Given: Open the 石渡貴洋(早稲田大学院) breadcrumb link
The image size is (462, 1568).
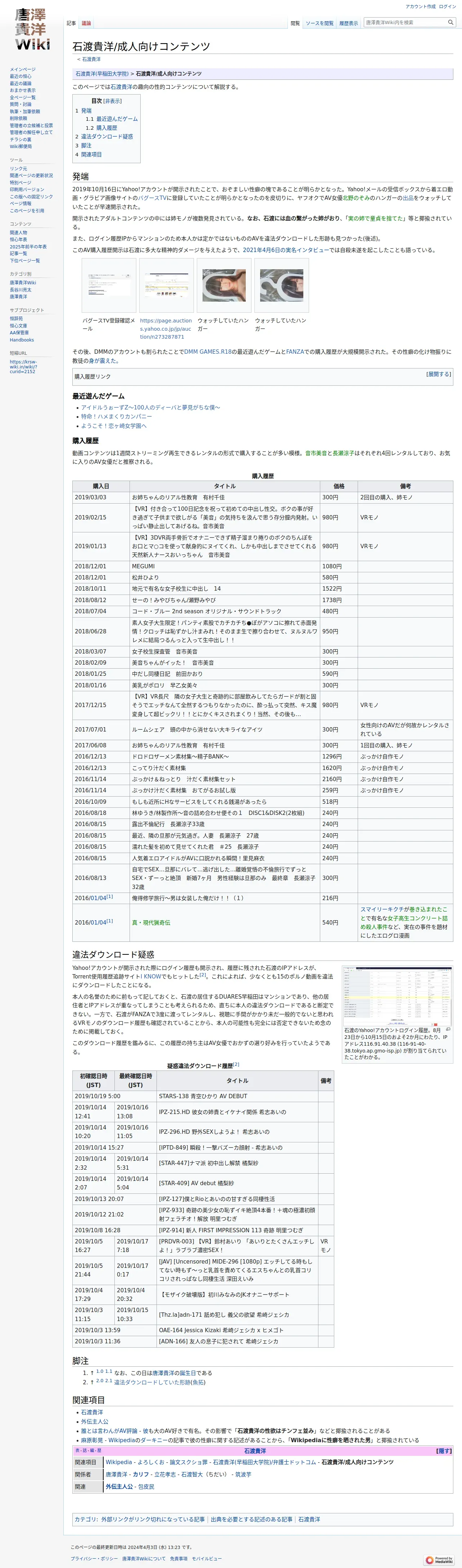Looking at the screenshot, I should (x=102, y=74).
